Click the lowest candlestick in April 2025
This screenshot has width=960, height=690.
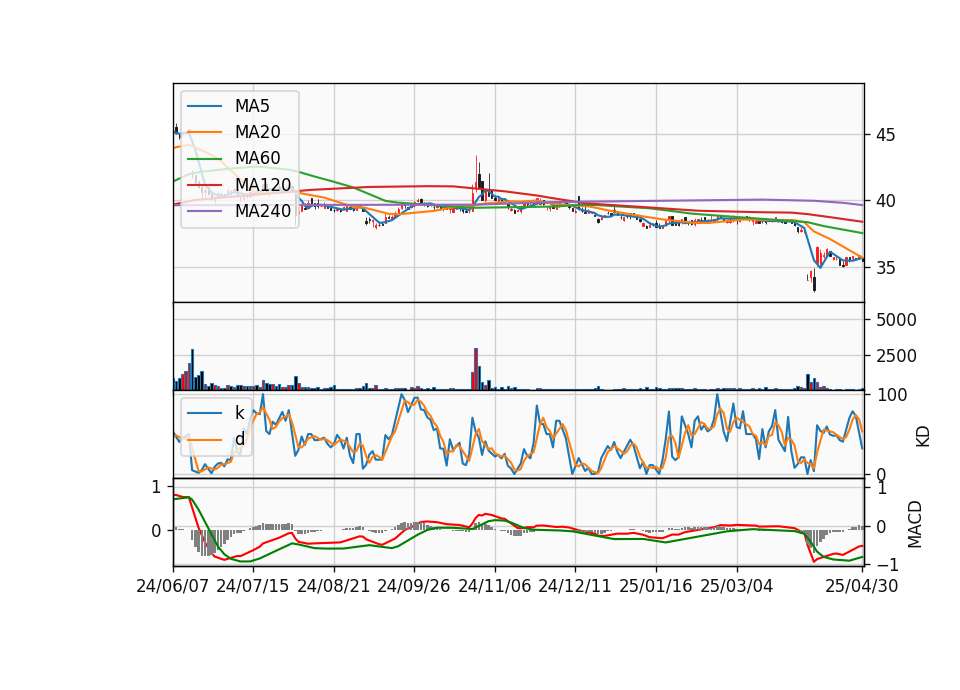(814, 281)
